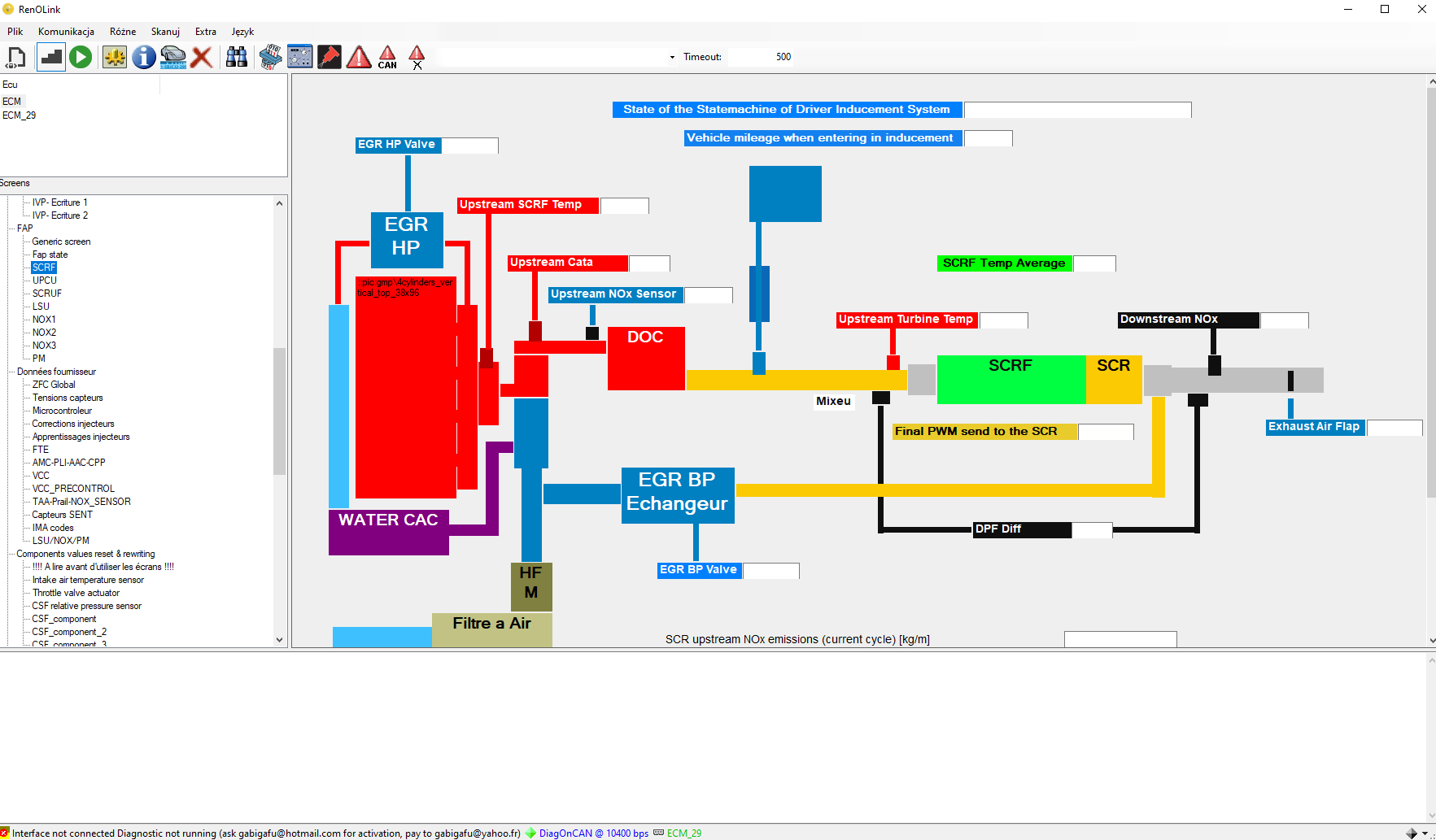Open the yellow gear settings icon

coord(115,57)
